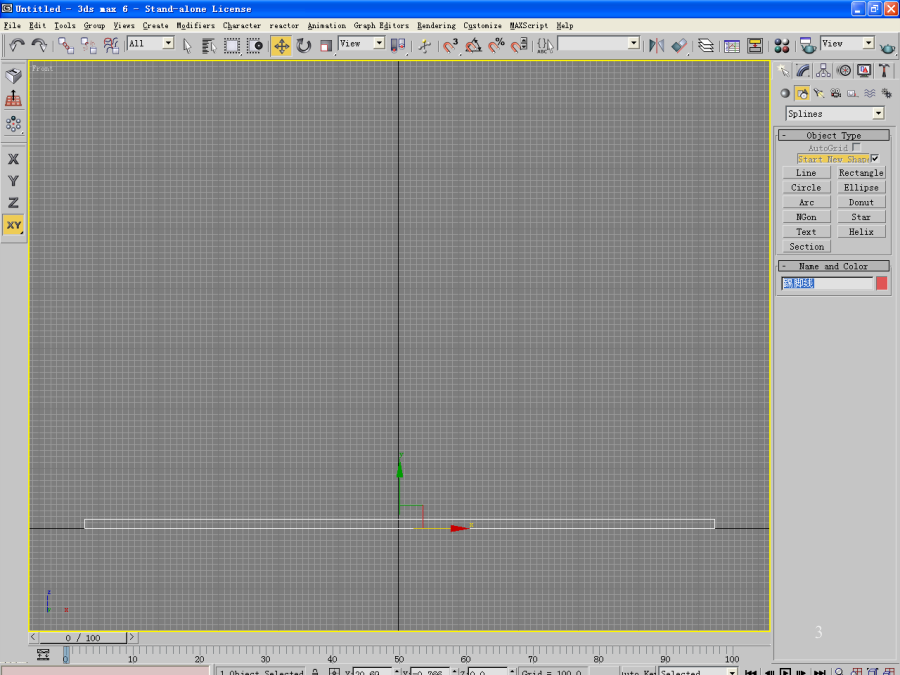Click the Circle spline button

pyautogui.click(x=806, y=188)
